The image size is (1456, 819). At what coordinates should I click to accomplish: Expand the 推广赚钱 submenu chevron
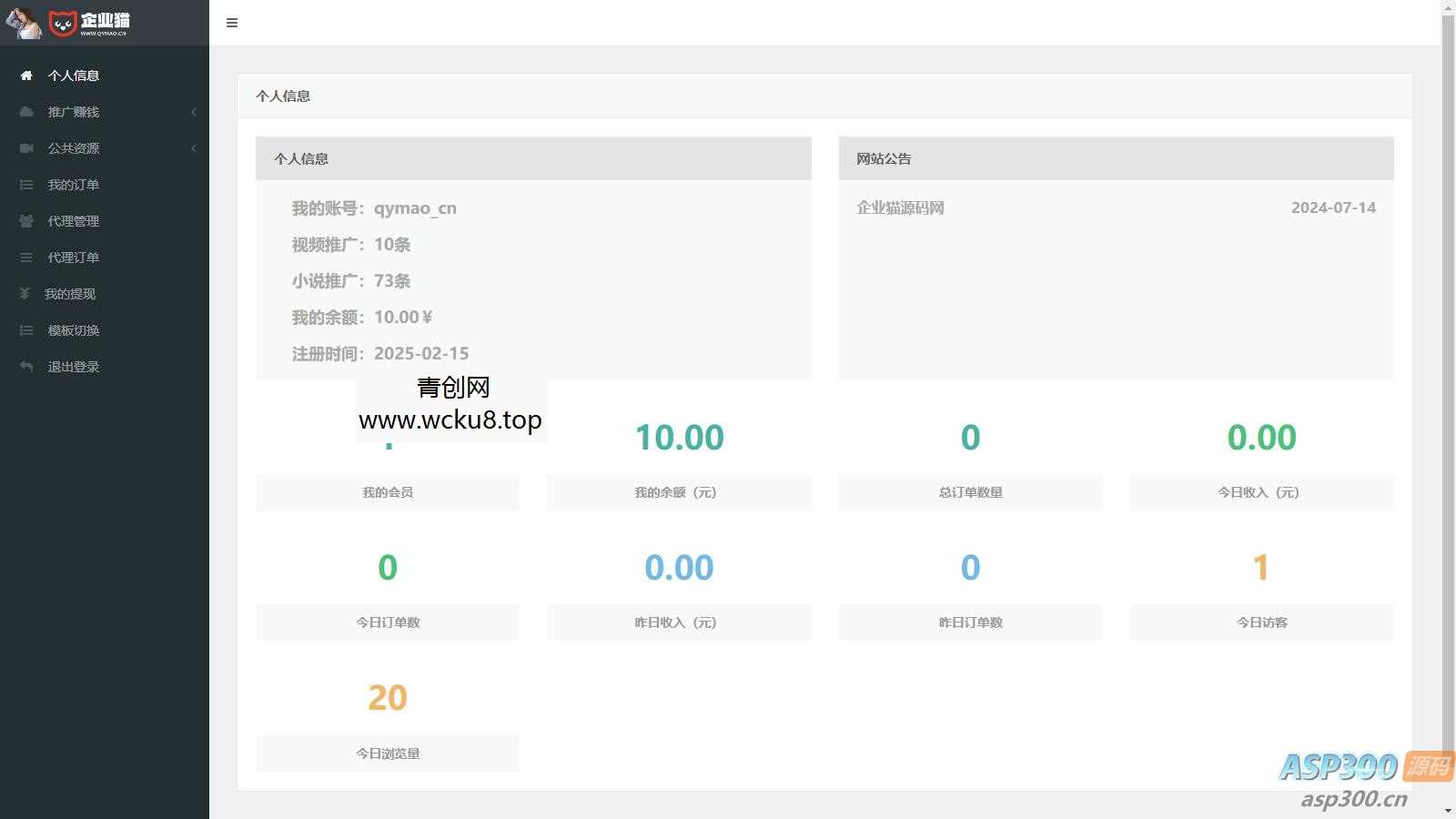193,112
